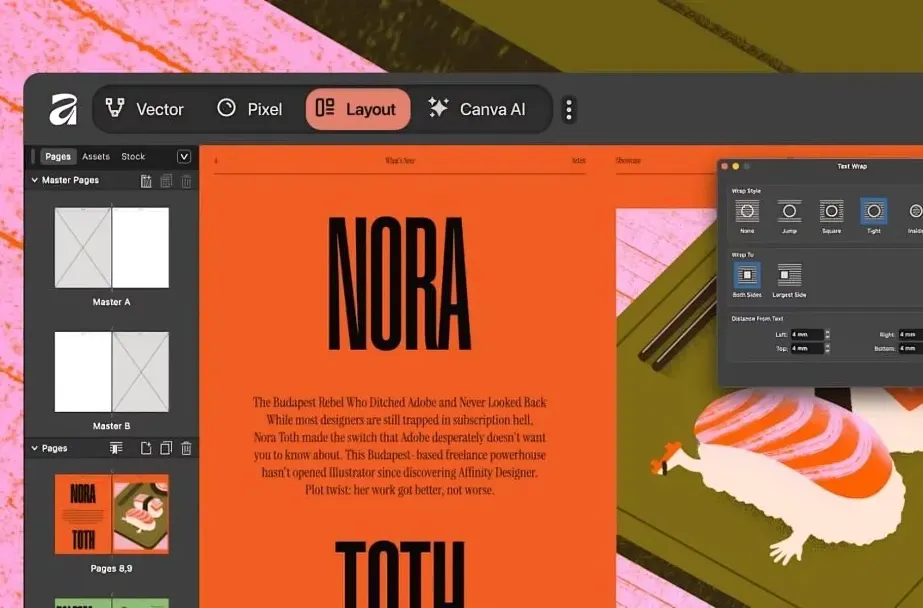Click the Left distance input field
This screenshot has width=923, height=608.
(x=806, y=334)
